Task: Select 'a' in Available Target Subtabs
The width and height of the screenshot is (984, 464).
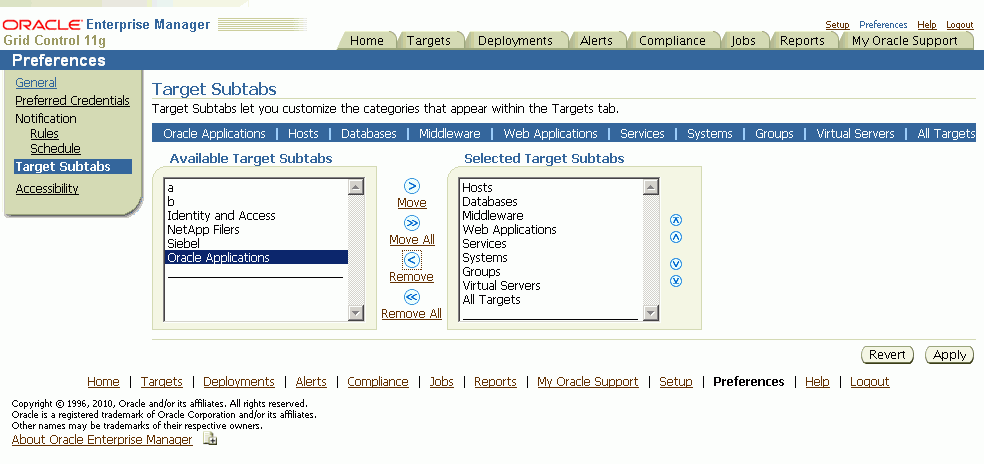Action: coord(256,188)
